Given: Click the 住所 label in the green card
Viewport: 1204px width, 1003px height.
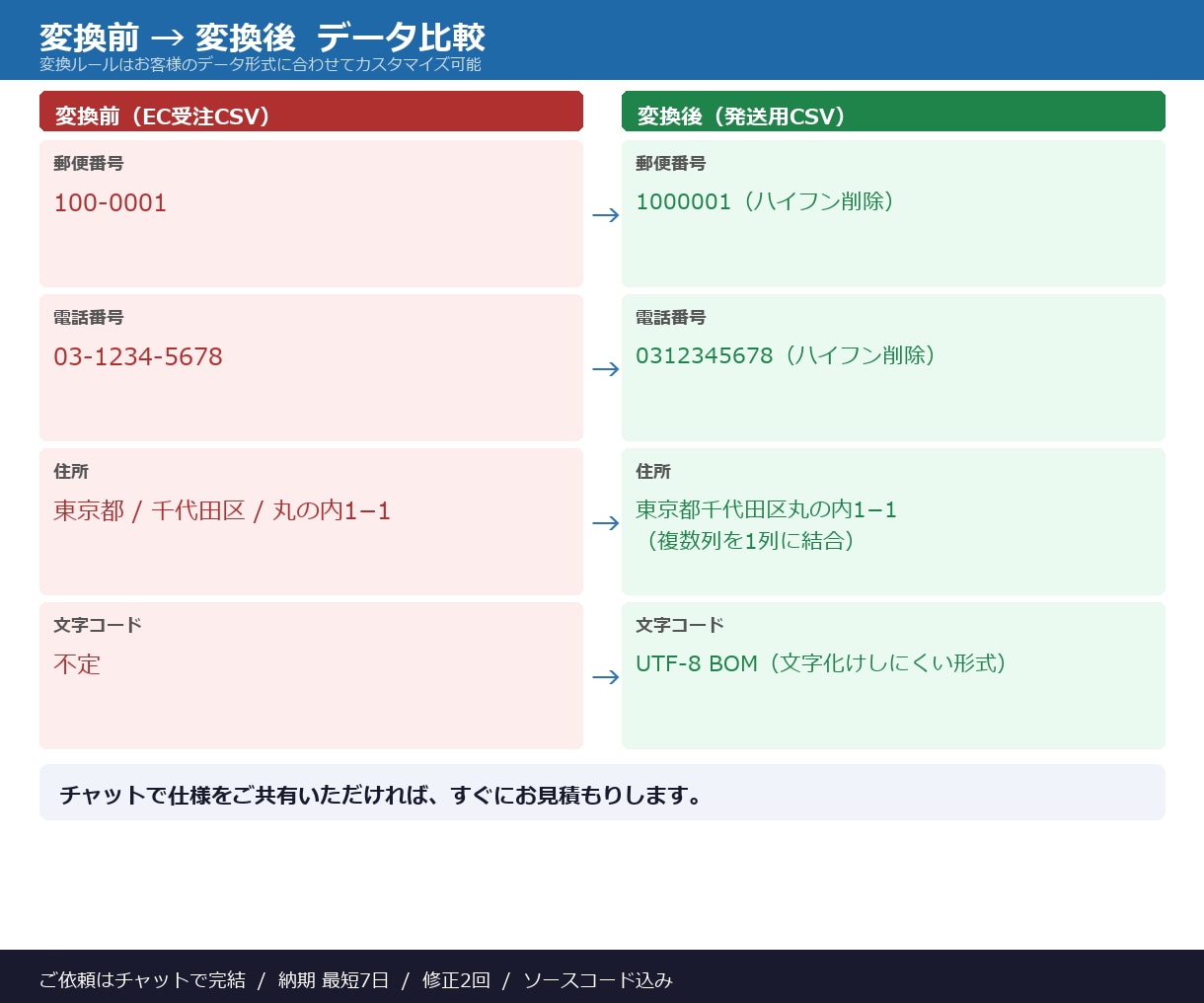Looking at the screenshot, I should point(653,472).
